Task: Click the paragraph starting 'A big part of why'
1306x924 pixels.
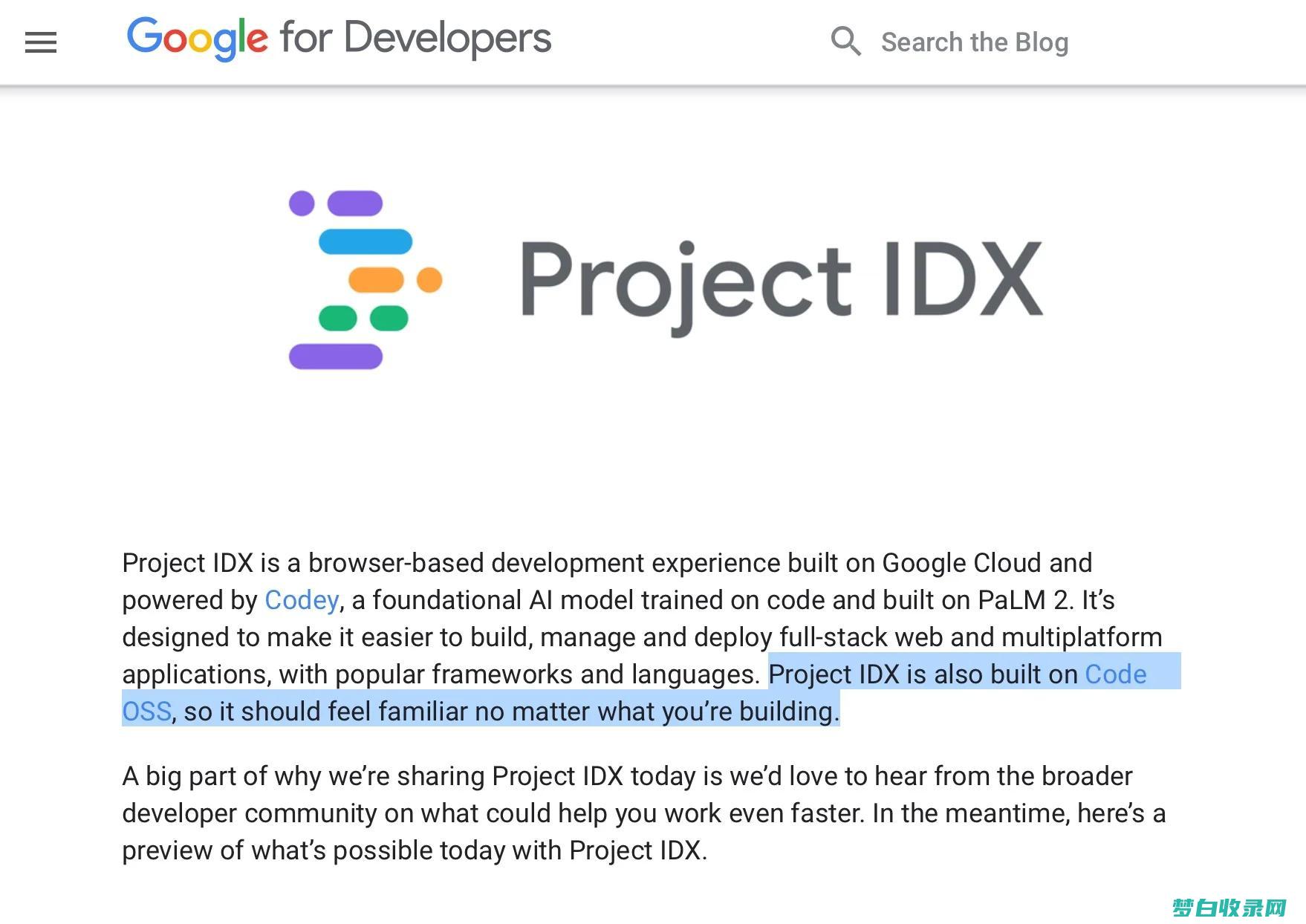Action: [x=643, y=813]
